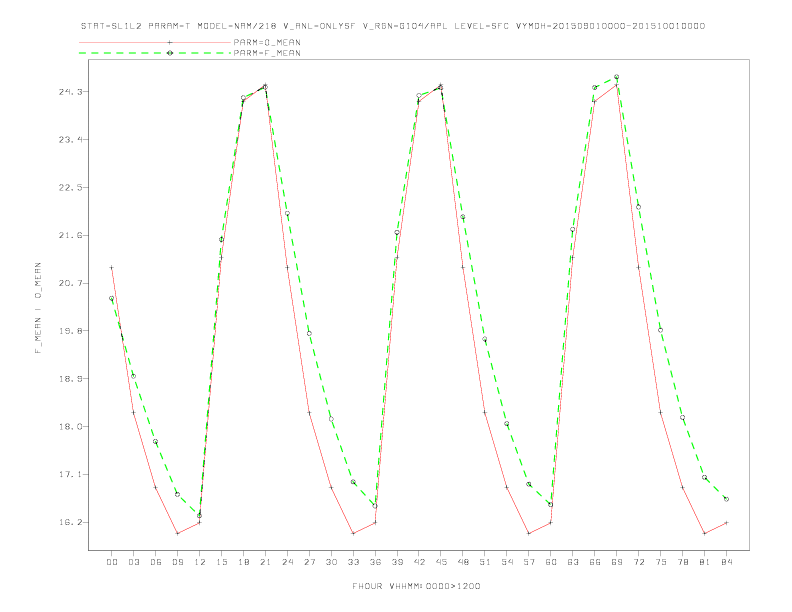Click the 57 forecast hour tick label

[x=529, y=562]
